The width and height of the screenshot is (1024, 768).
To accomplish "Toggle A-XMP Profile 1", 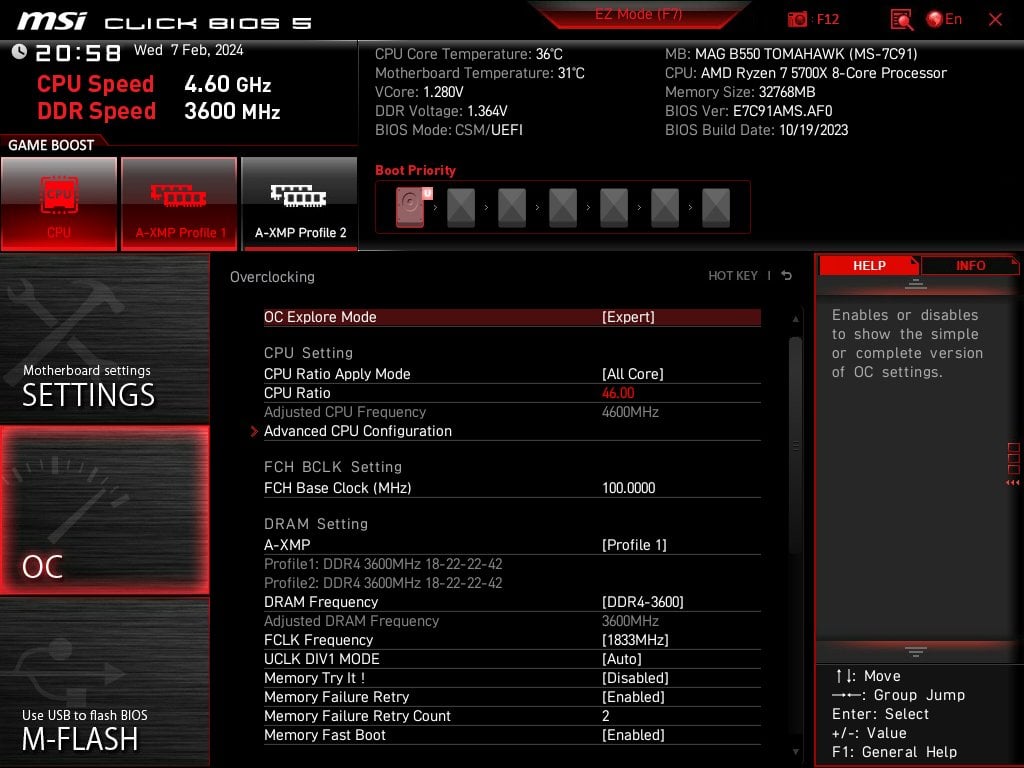I will [x=179, y=204].
